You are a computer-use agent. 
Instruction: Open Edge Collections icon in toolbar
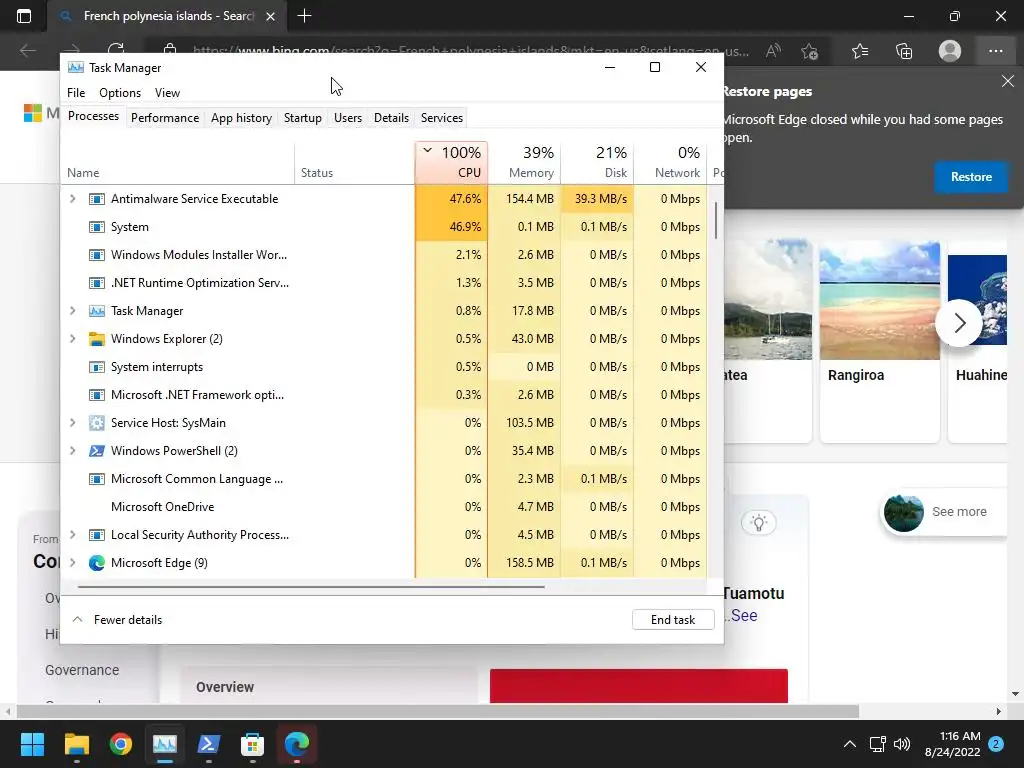(x=904, y=51)
